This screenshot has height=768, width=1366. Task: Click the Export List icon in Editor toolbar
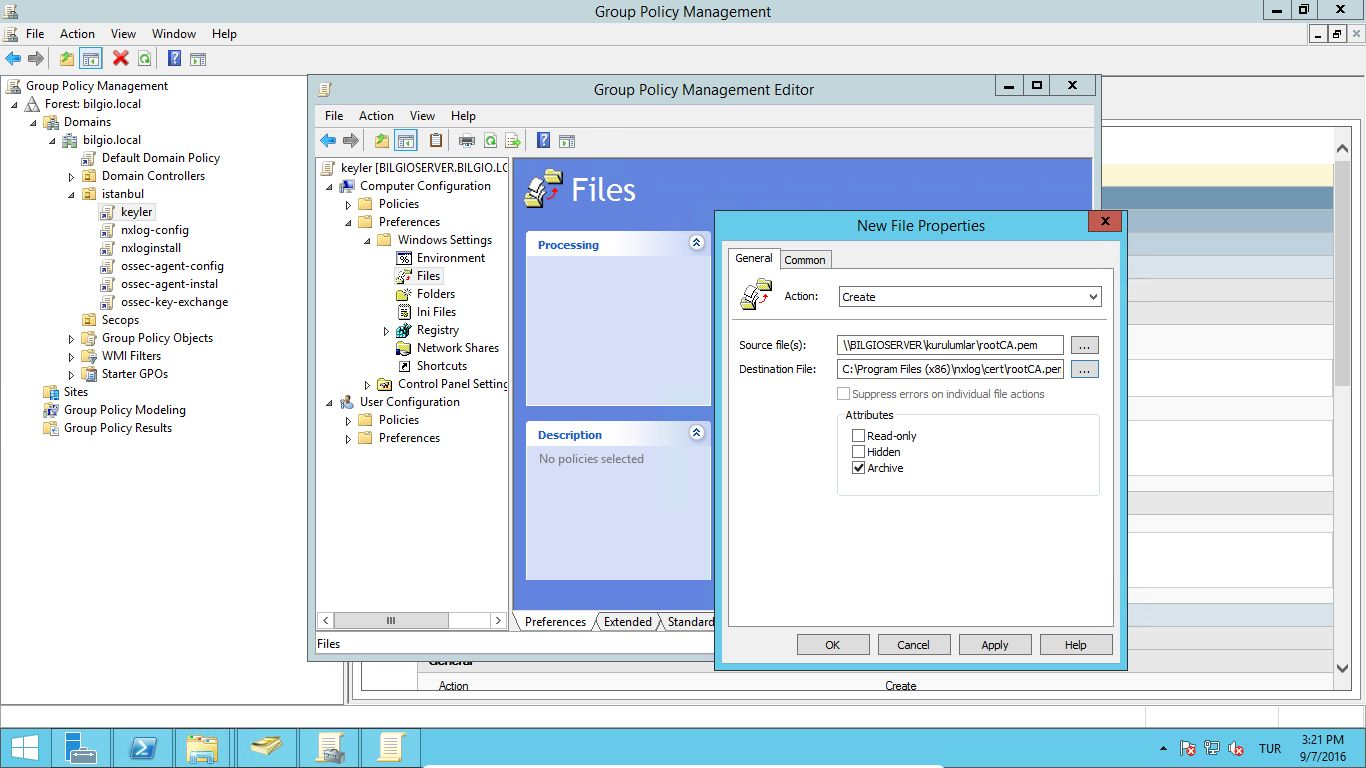(513, 141)
